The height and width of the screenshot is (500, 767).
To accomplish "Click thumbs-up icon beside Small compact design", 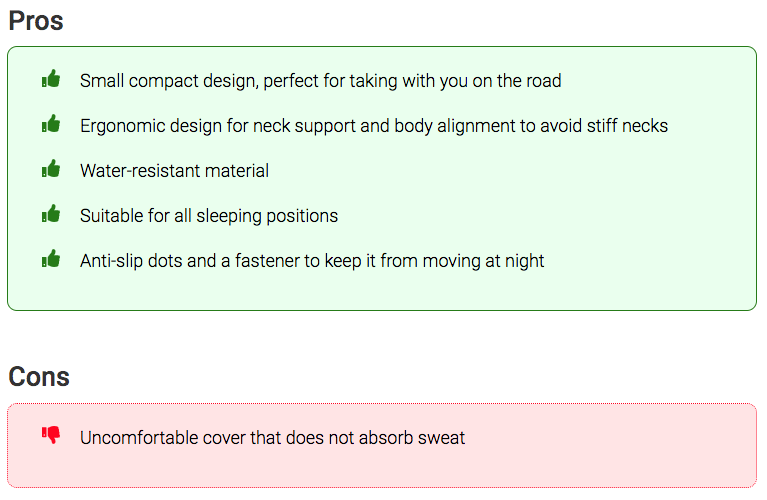I will point(51,79).
